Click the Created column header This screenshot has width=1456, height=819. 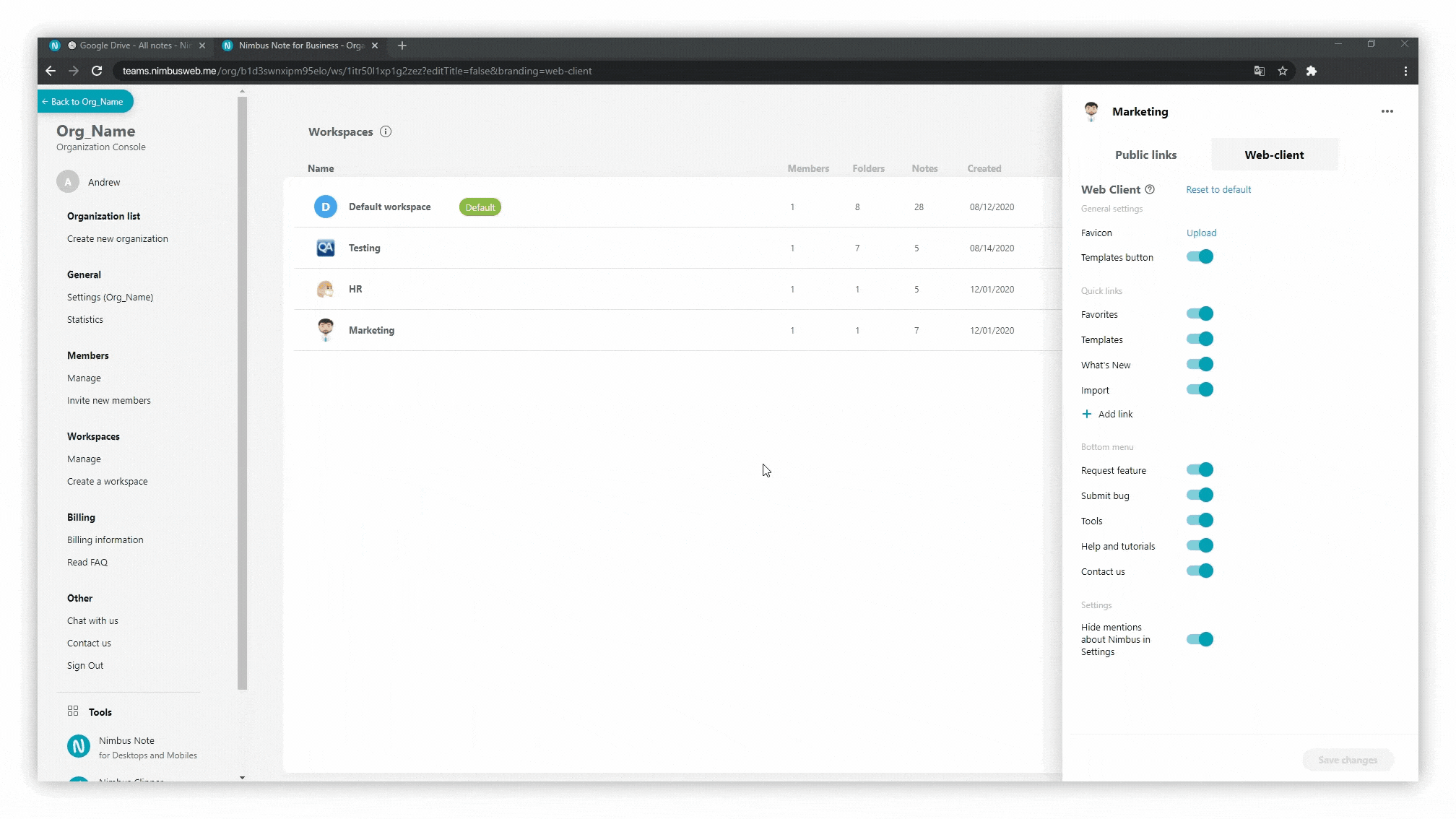pyautogui.click(x=984, y=168)
